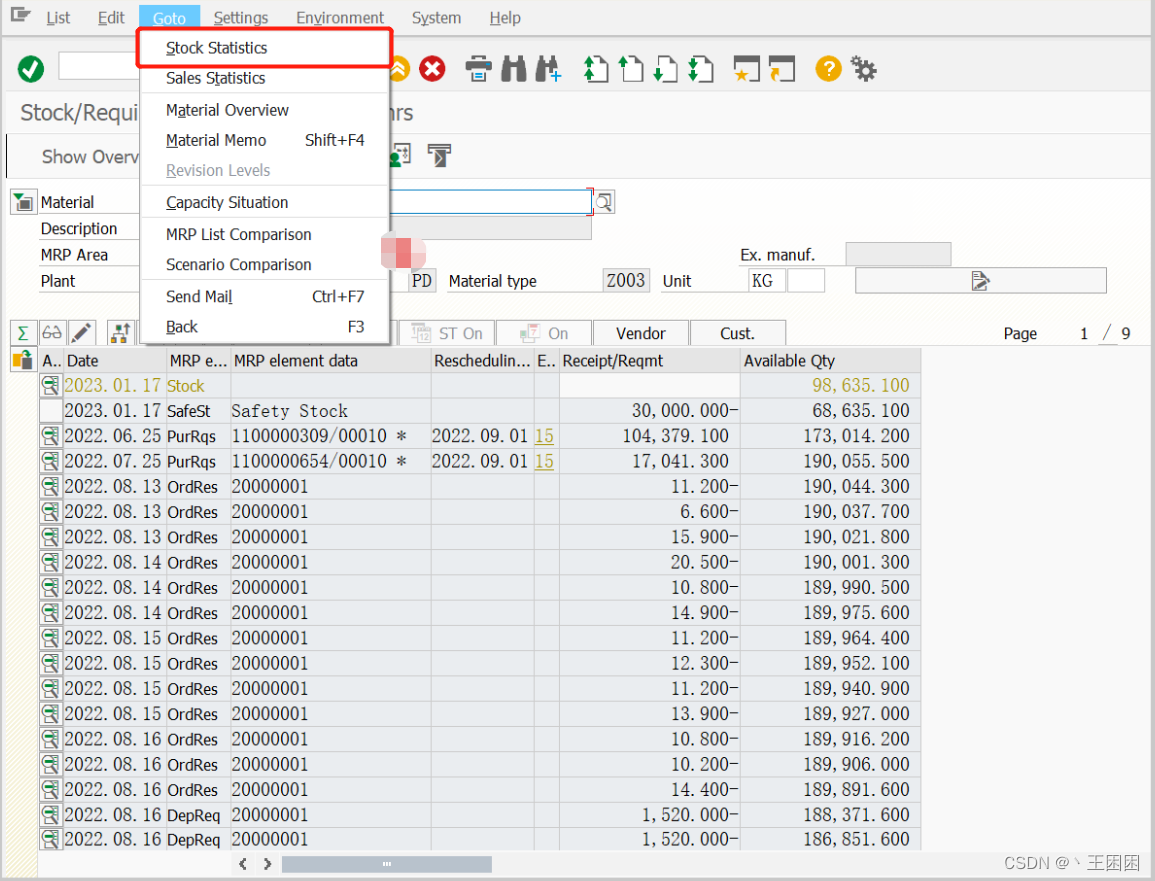Open the Print function from the toolbar

click(x=478, y=69)
